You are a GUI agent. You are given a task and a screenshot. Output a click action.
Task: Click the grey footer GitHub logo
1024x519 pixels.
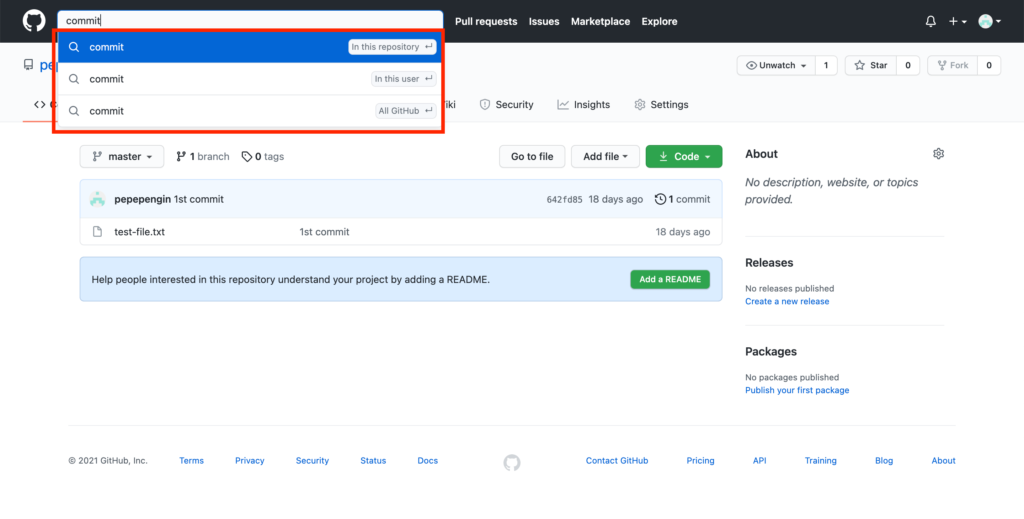[512, 463]
